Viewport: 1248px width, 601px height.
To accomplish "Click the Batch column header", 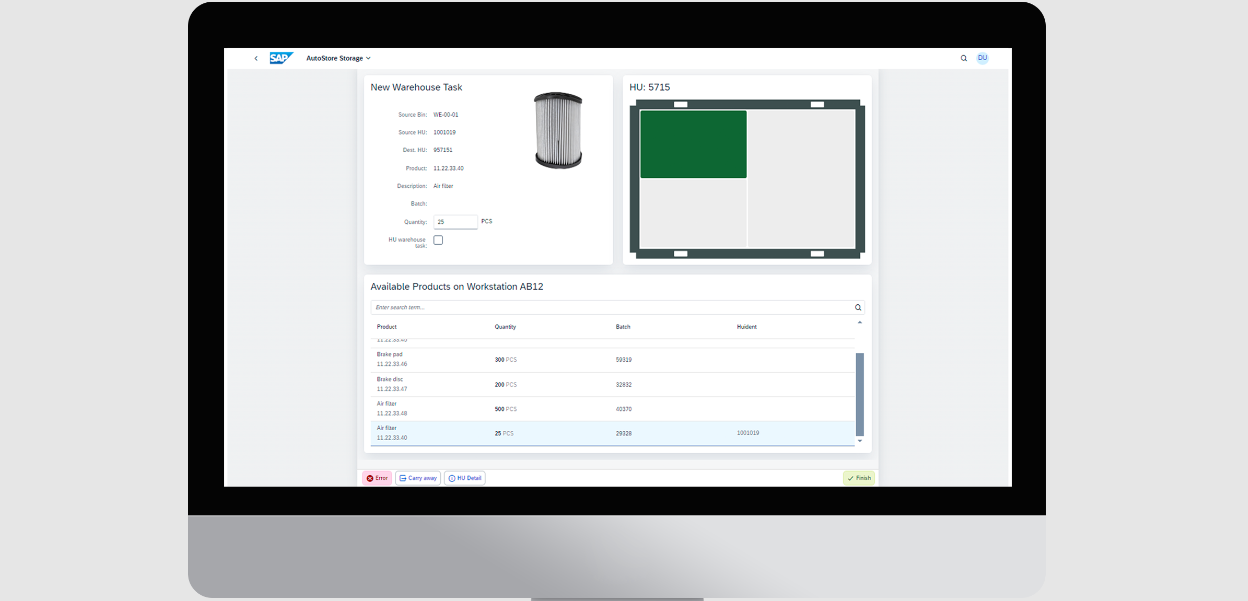I will pos(623,327).
